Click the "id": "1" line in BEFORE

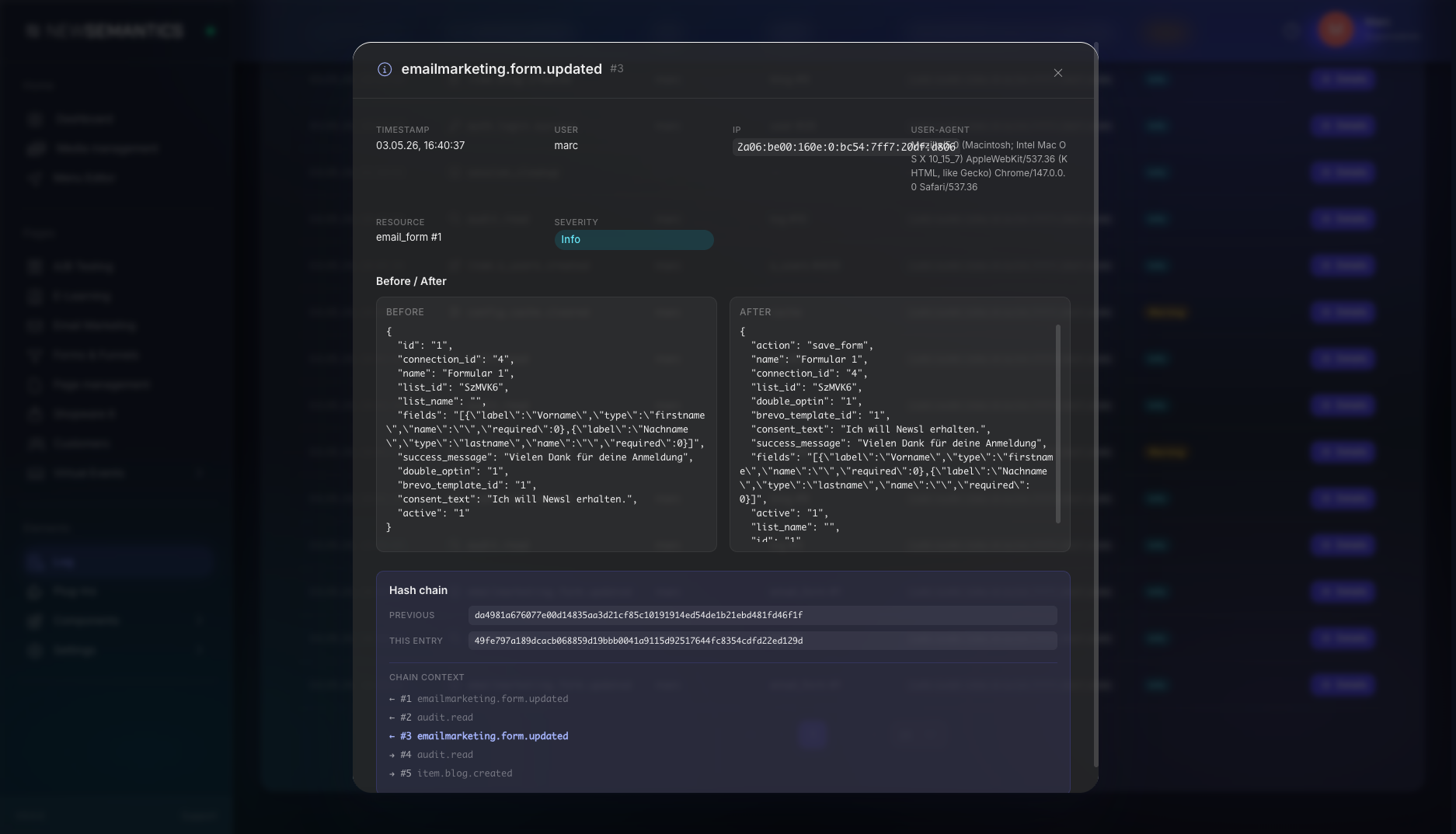pyautogui.click(x=425, y=346)
